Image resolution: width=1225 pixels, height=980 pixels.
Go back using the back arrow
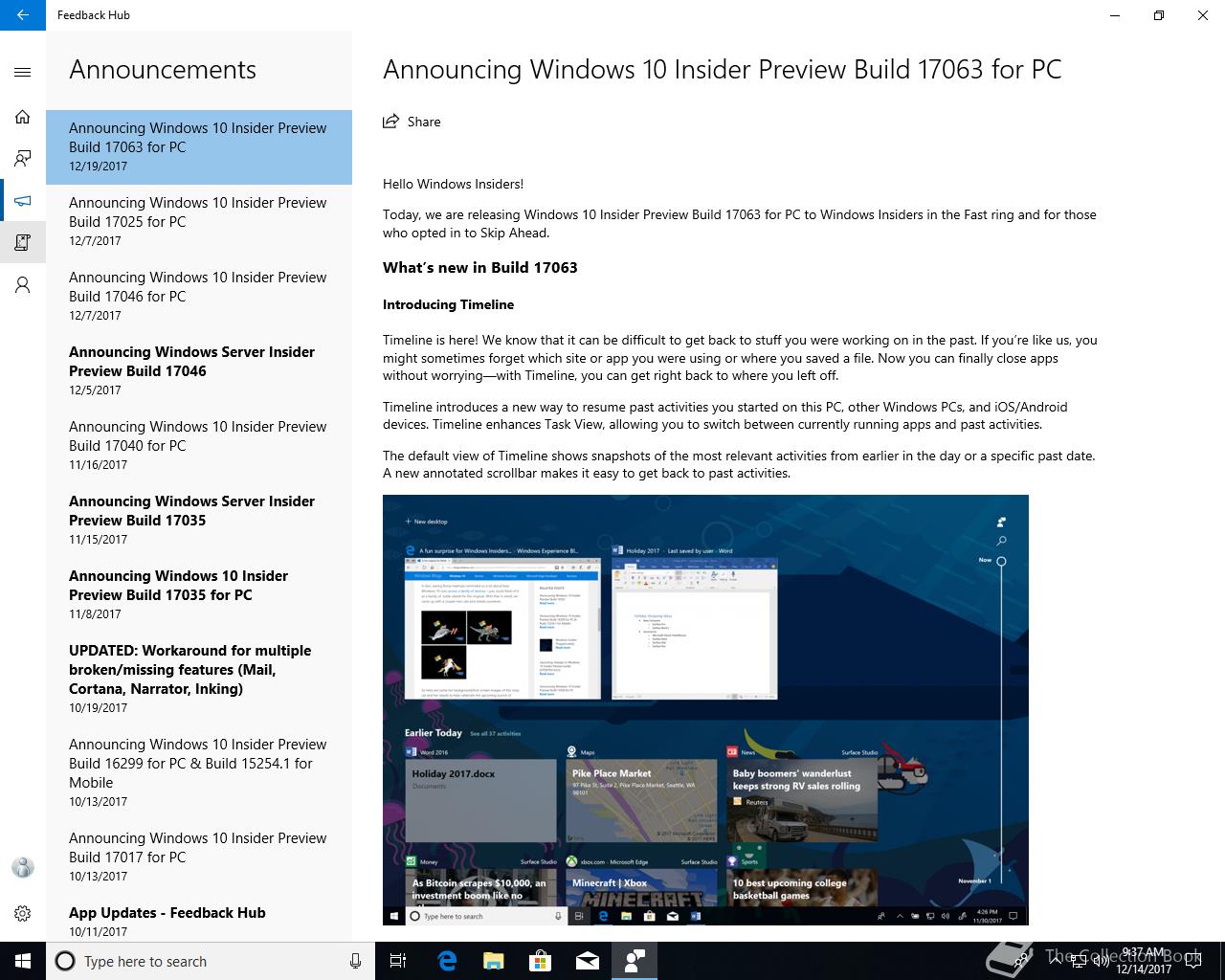click(23, 15)
